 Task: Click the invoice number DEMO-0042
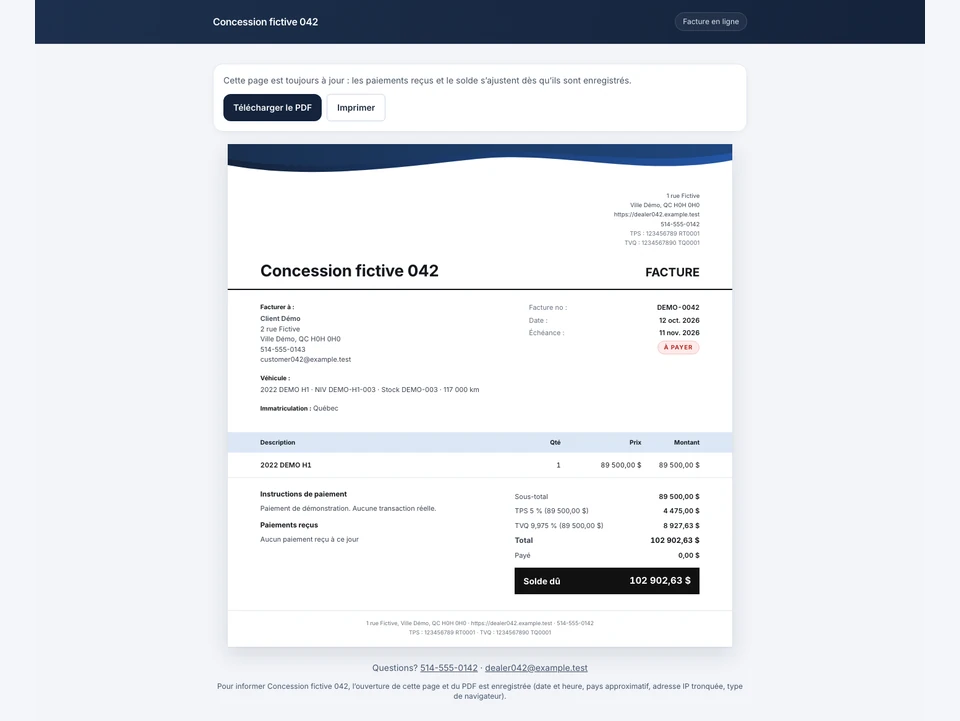click(678, 307)
